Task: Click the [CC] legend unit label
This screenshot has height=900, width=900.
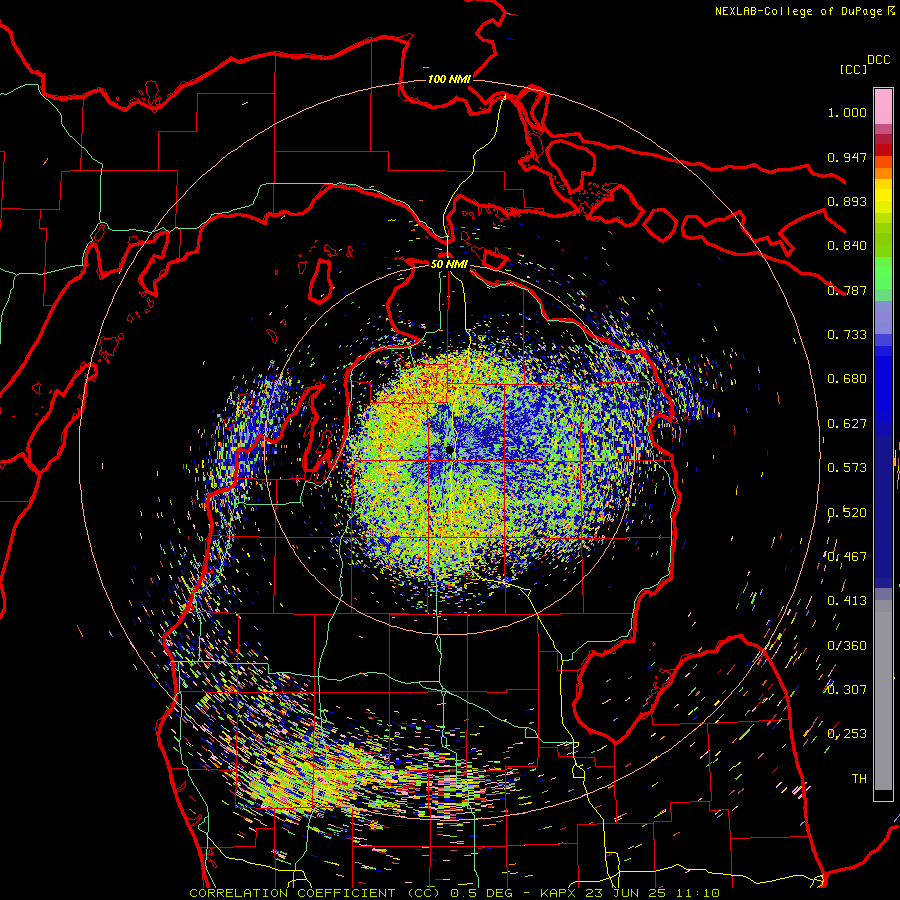Action: click(853, 69)
